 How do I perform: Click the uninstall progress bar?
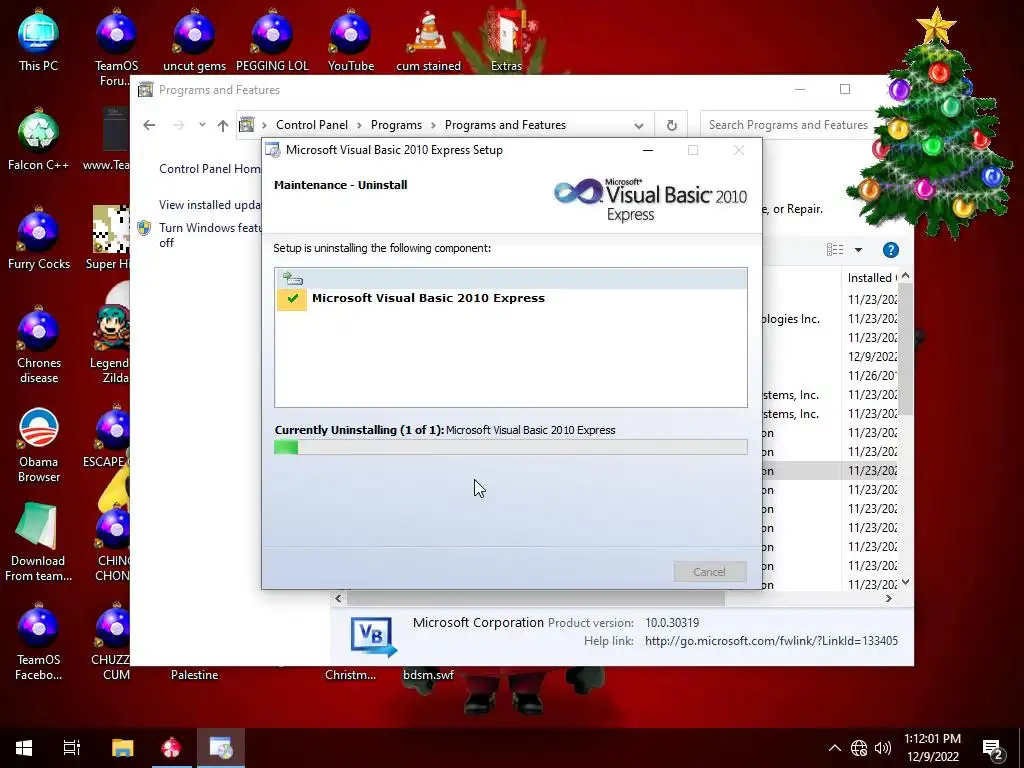511,447
